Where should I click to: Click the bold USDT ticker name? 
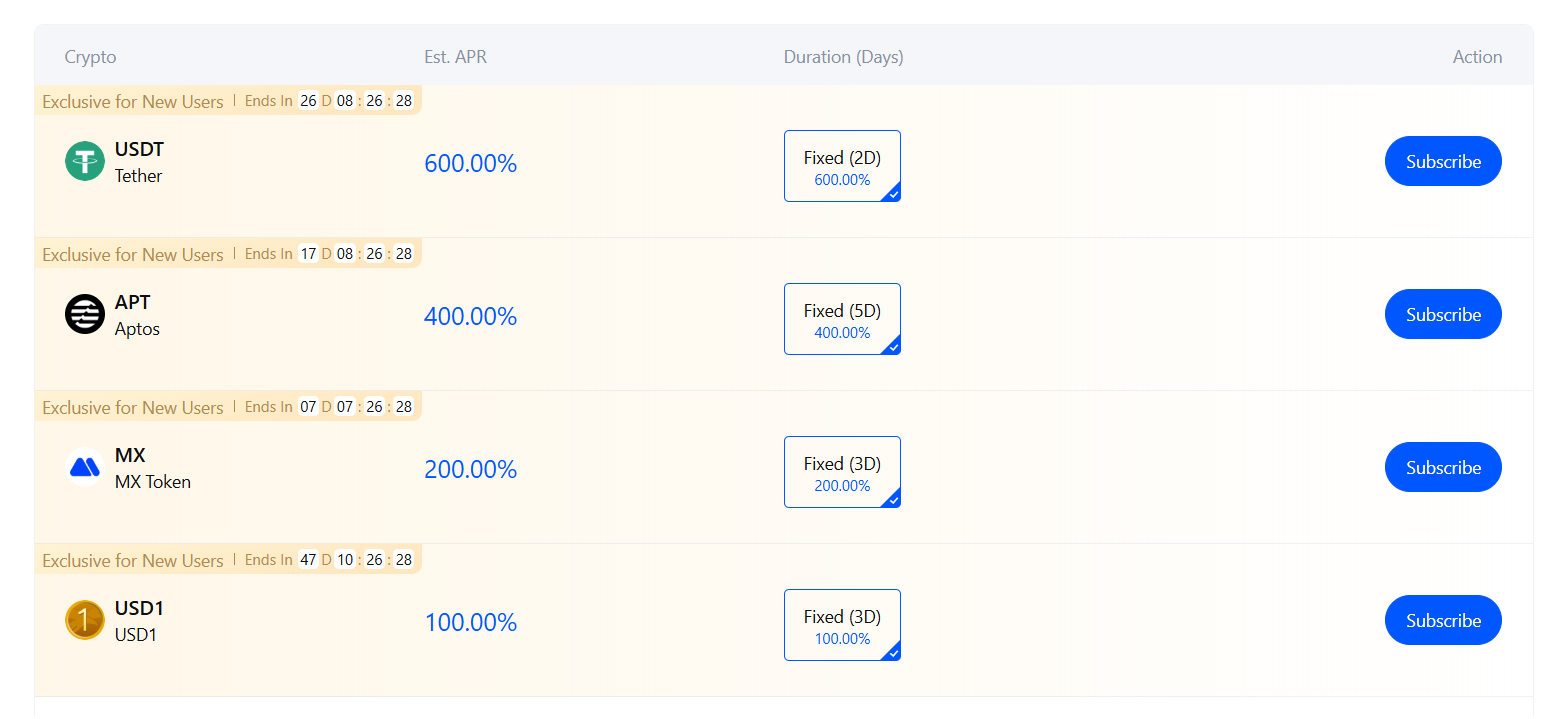[139, 149]
